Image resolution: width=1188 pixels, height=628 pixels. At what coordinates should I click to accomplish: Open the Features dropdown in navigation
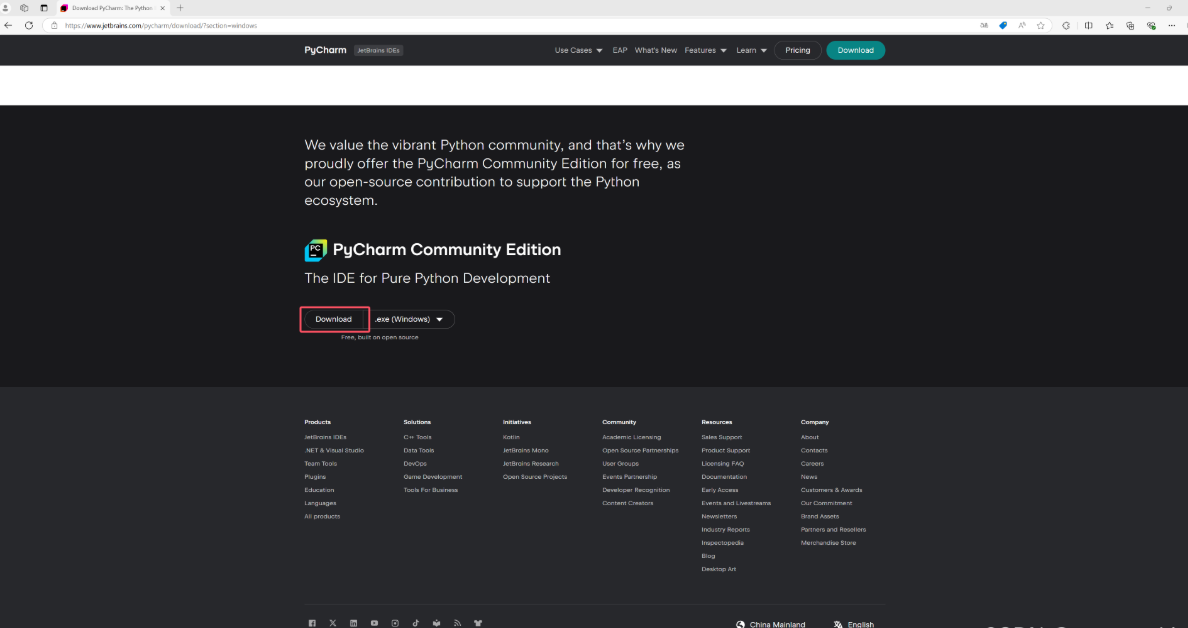pyautogui.click(x=705, y=50)
